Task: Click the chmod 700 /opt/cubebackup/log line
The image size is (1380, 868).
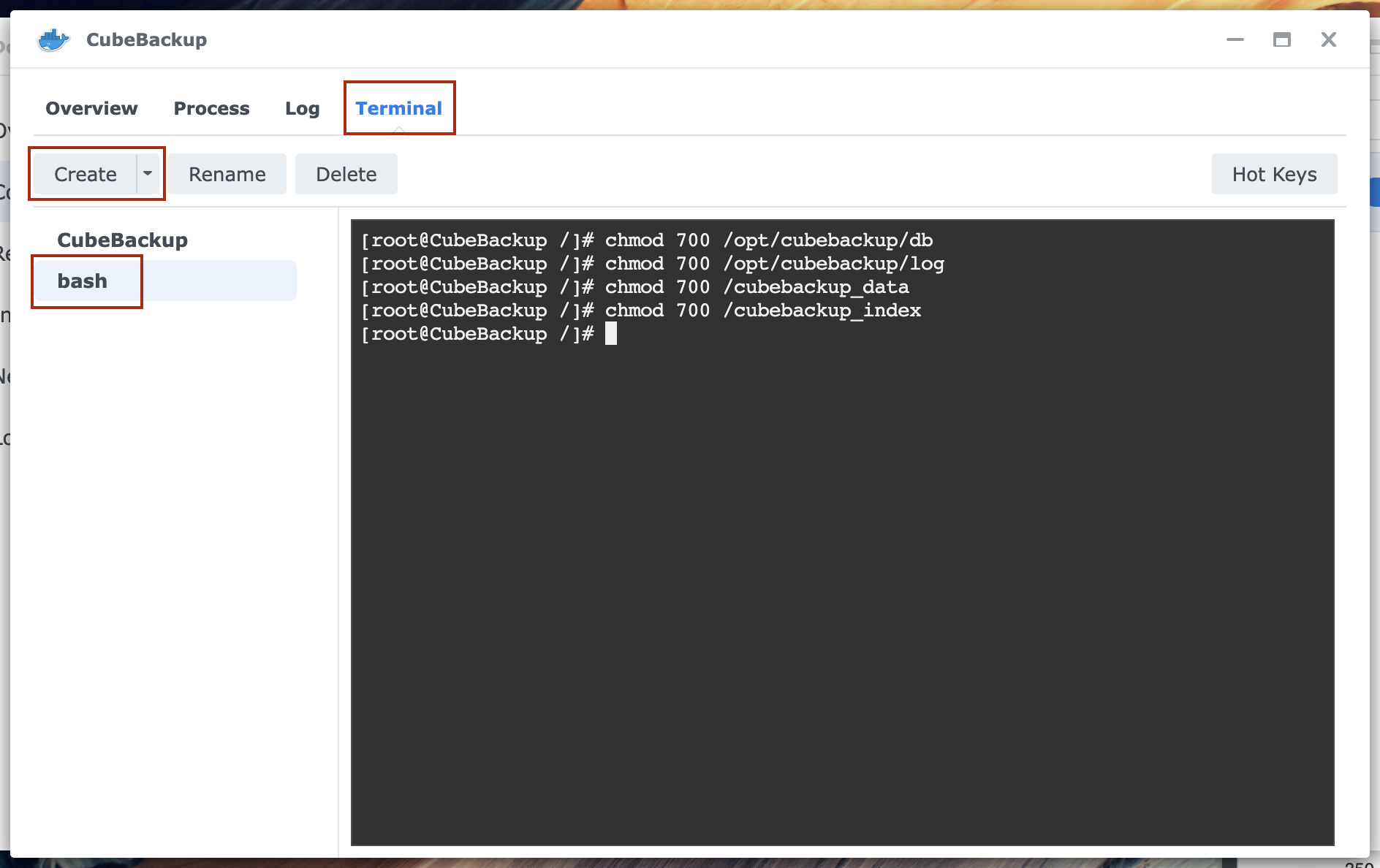Action: [x=653, y=264]
